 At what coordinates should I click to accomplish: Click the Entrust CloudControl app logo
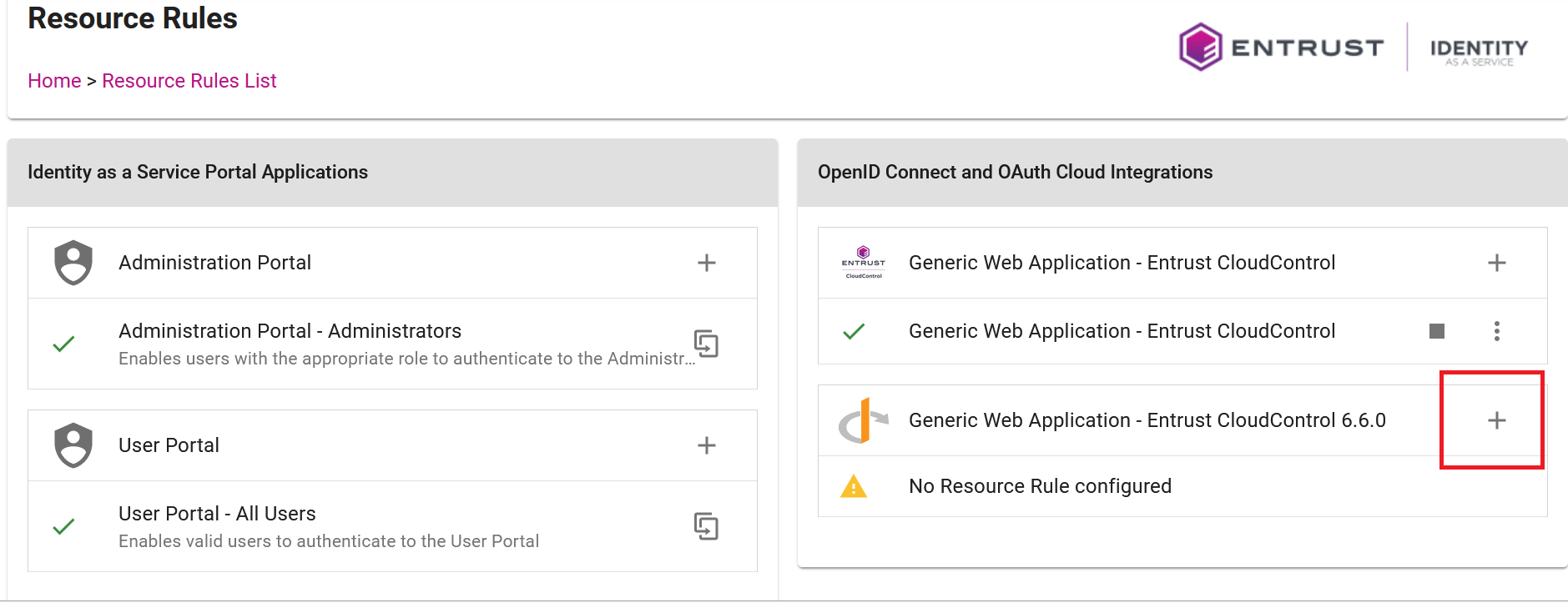coord(864,263)
